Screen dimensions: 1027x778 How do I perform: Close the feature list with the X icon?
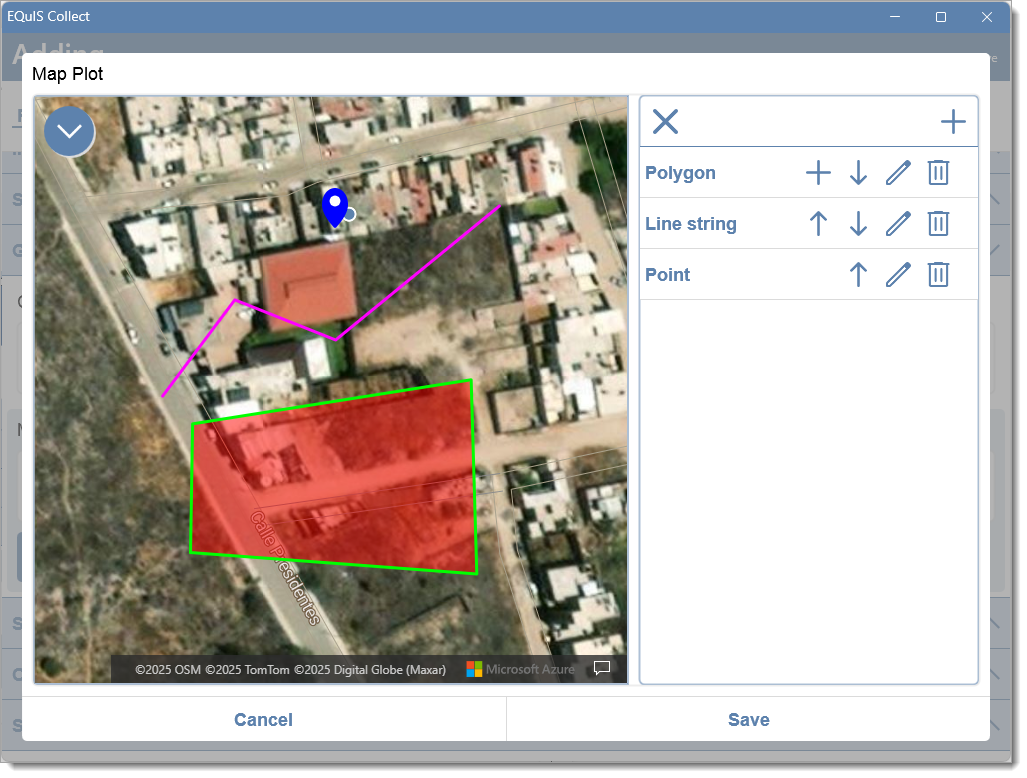click(x=665, y=122)
